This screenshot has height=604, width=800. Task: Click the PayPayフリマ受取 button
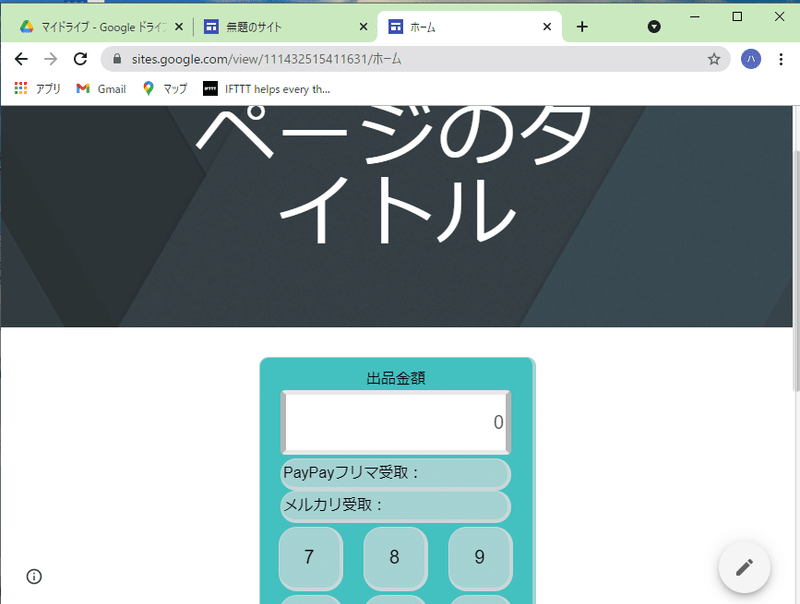395,473
